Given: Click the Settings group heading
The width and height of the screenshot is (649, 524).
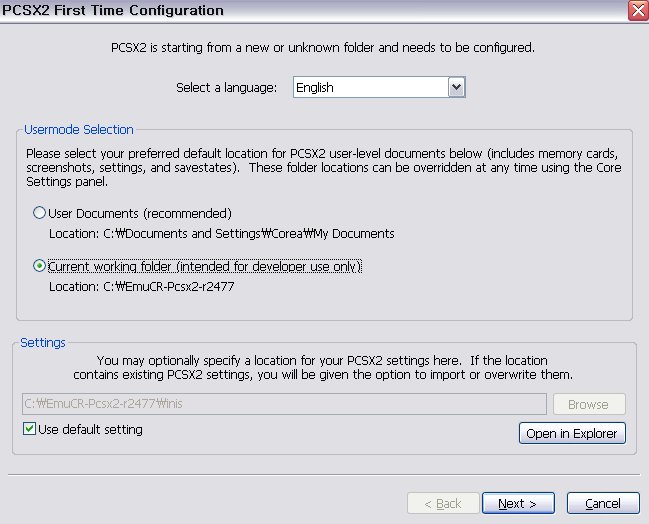Looking at the screenshot, I should [x=43, y=342].
